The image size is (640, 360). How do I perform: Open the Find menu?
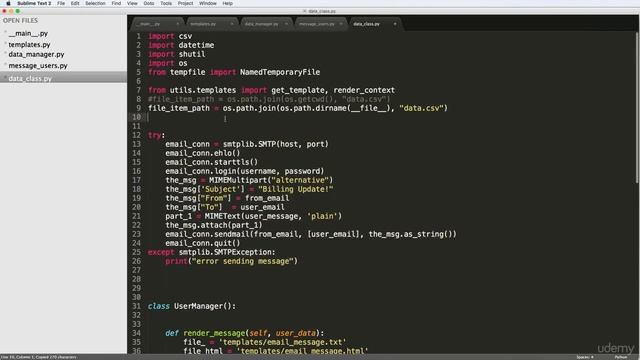116,3
